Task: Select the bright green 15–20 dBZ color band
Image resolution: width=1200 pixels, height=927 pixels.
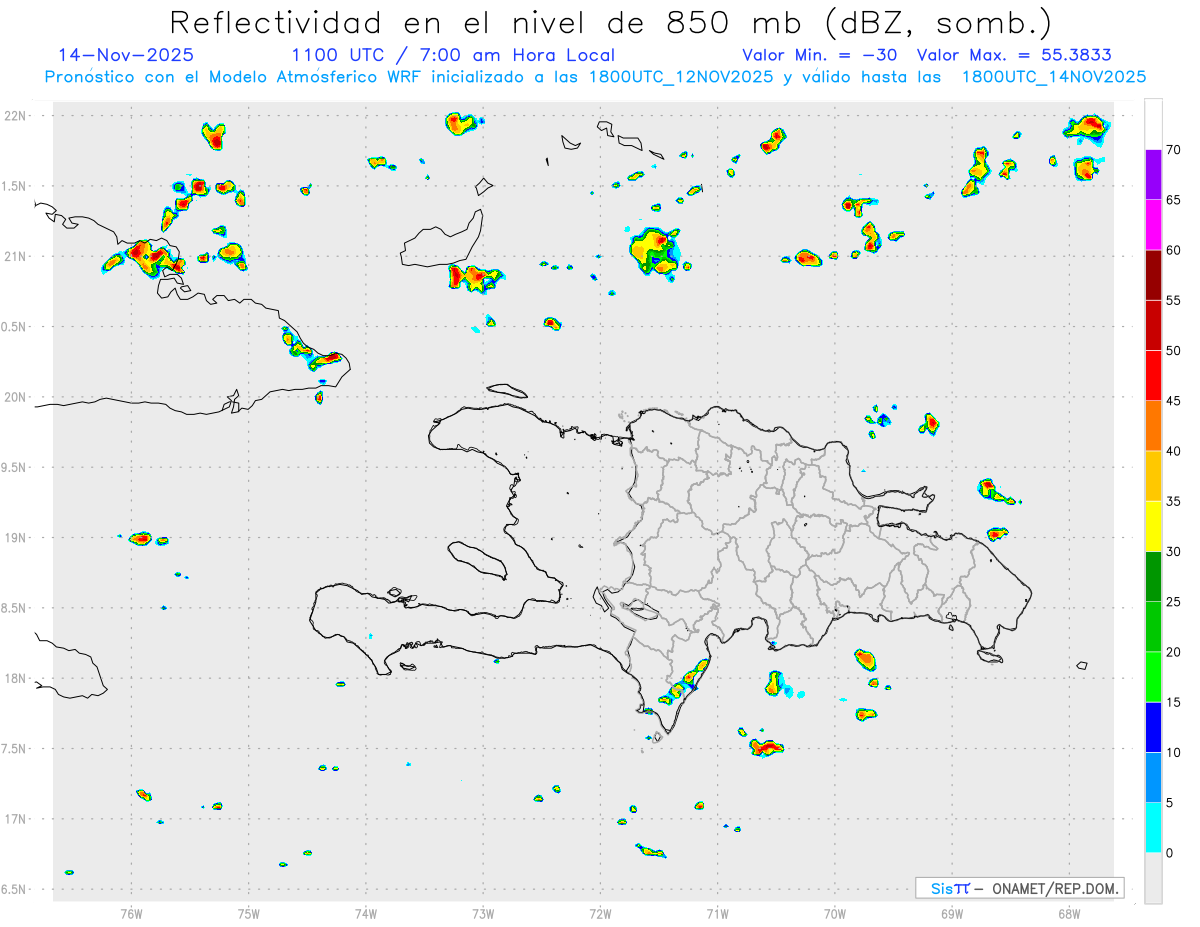Action: (x=1153, y=677)
